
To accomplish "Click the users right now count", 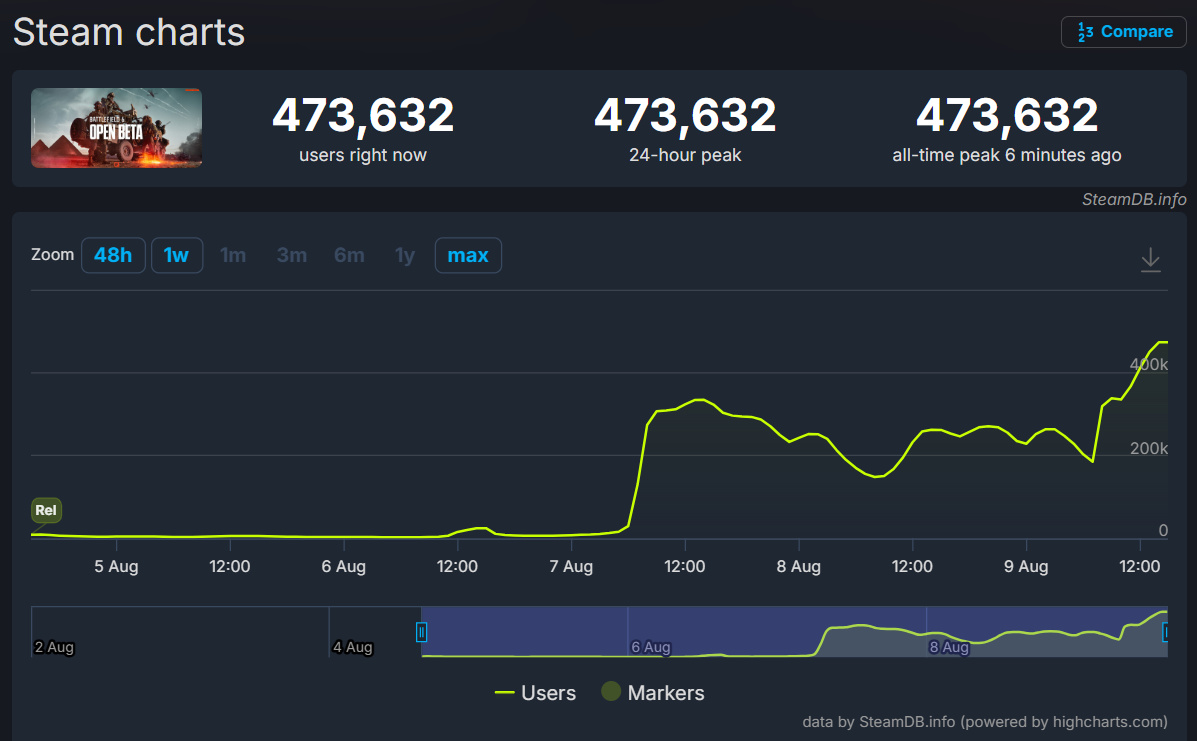I will point(363,114).
